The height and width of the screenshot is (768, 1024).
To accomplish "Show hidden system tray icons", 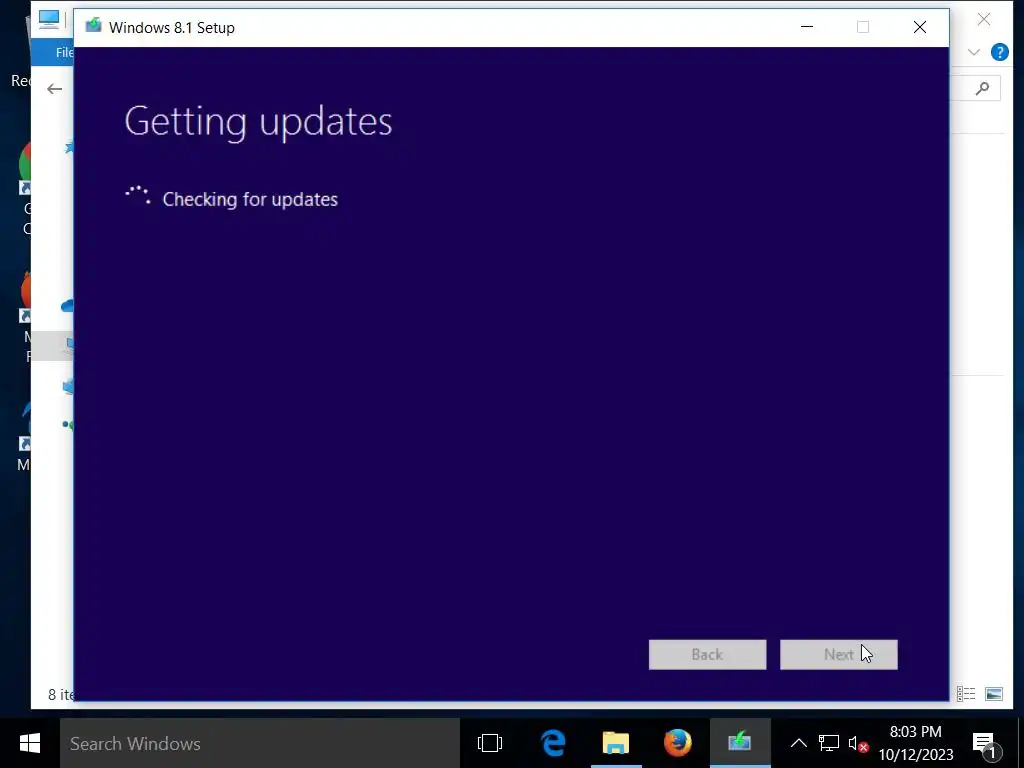I will point(798,743).
